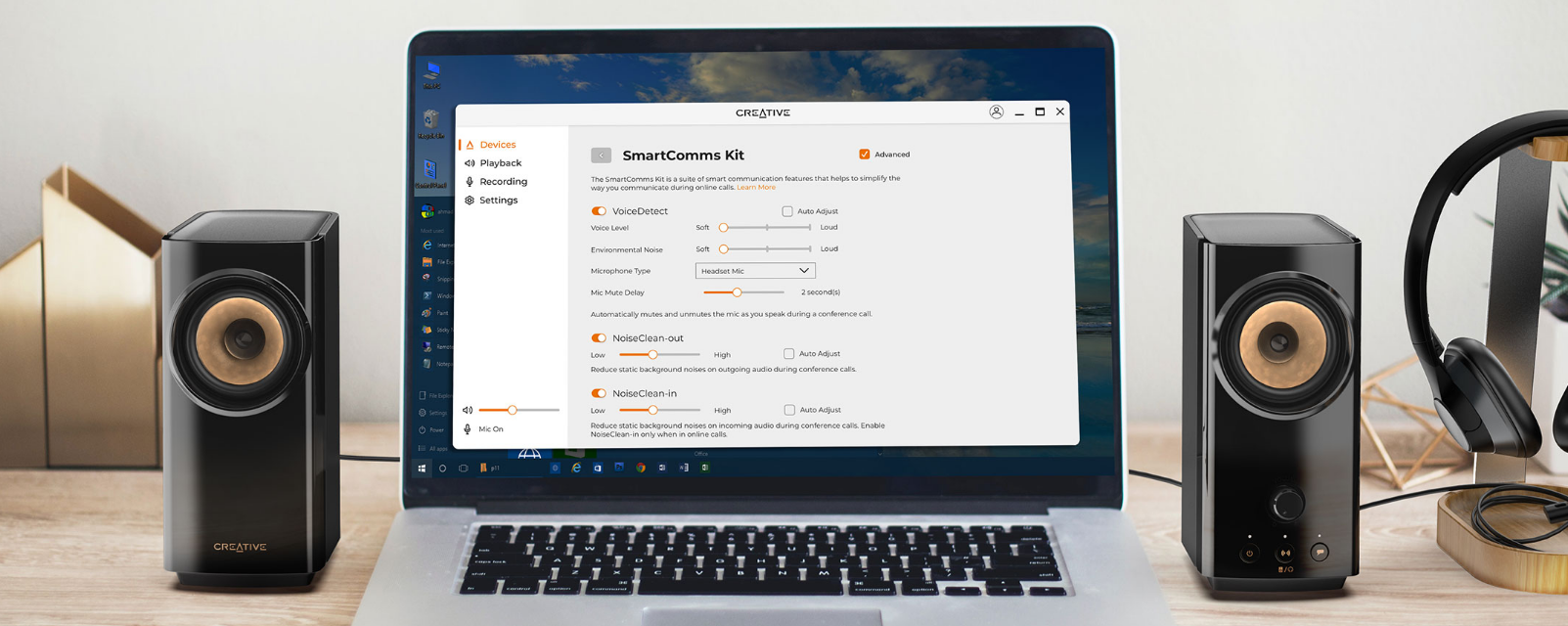Click the "Microphone Type" label

[620, 271]
